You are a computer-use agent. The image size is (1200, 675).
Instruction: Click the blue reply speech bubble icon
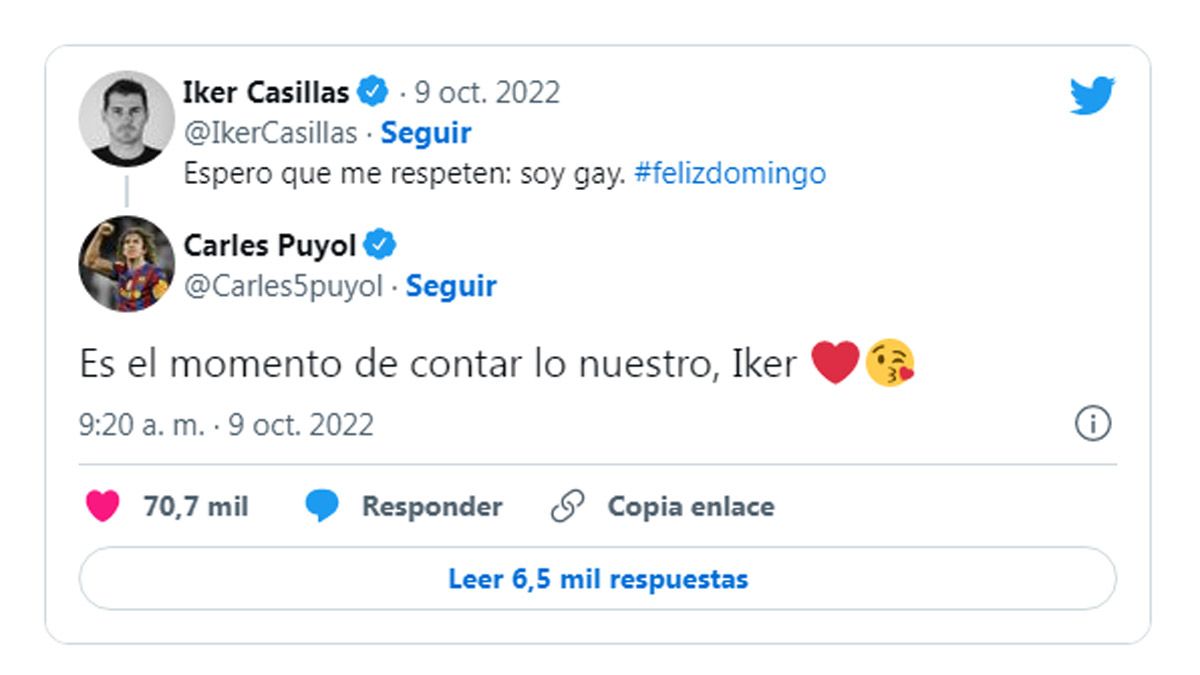(x=322, y=507)
